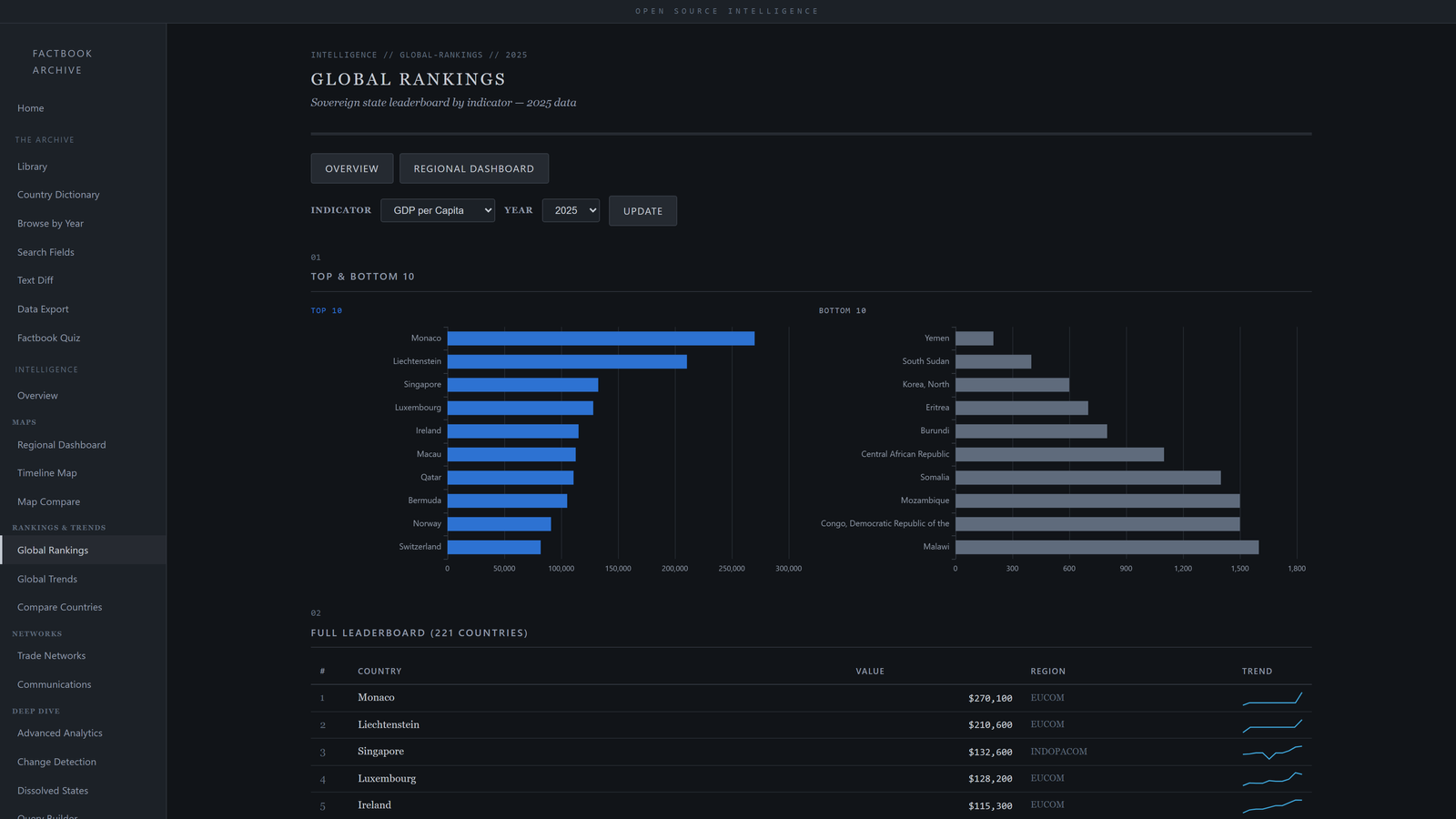This screenshot has height=819, width=1456.
Task: Open the Factbook Quiz link
Action: coord(49,338)
